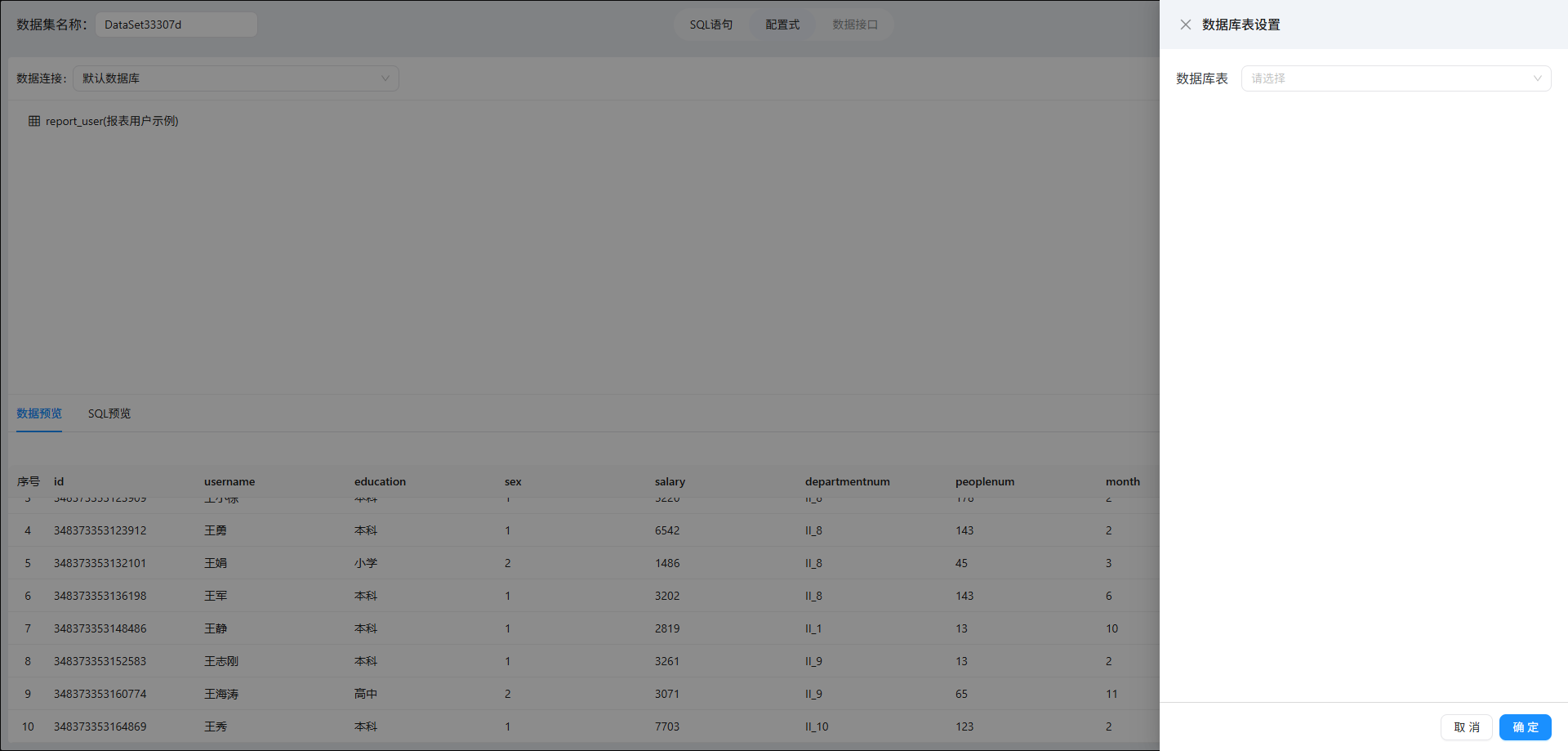Click salary cell 3071
Screen dimensions: 1568x751
tap(667, 694)
